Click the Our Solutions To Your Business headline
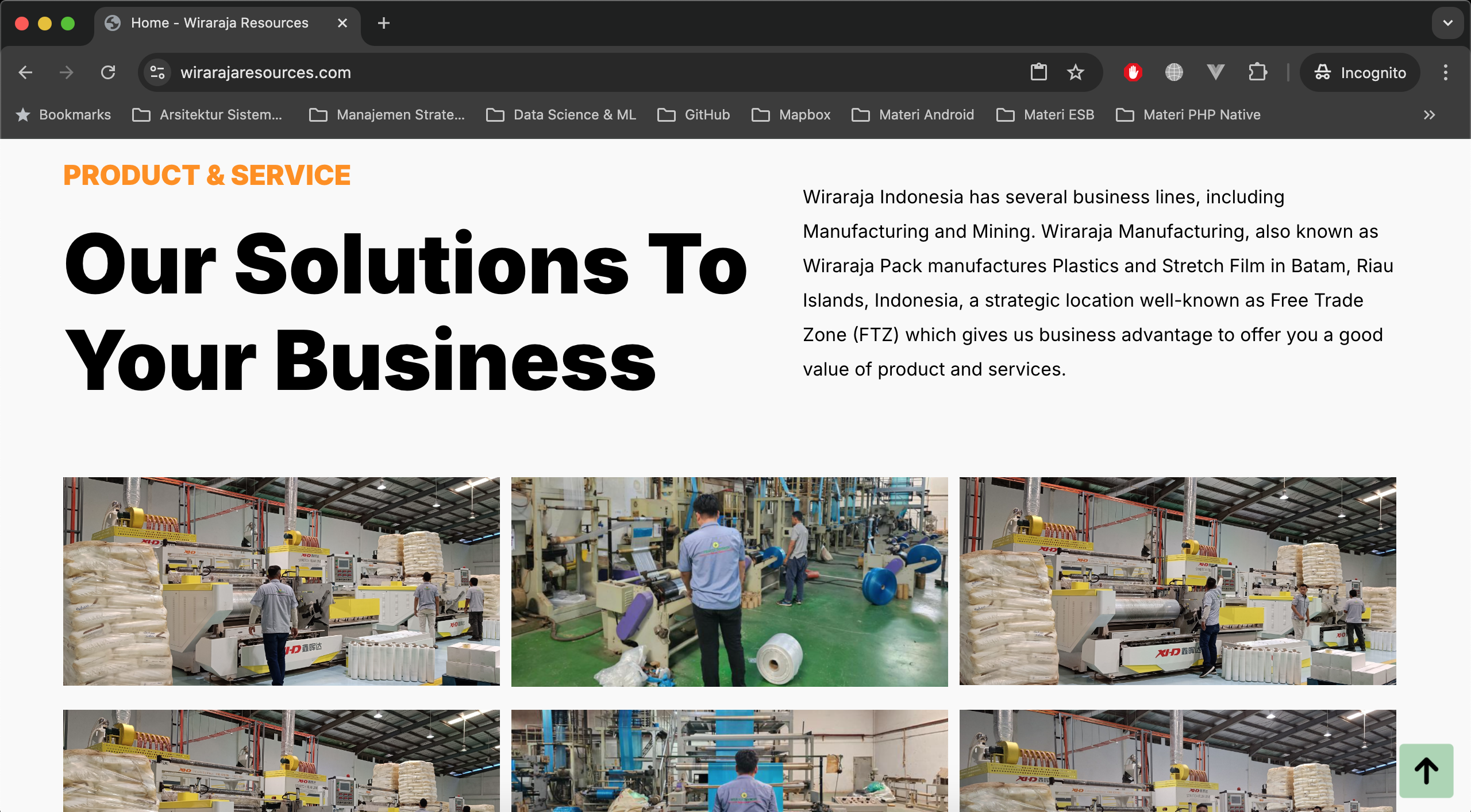The height and width of the screenshot is (812, 1471). point(406,311)
